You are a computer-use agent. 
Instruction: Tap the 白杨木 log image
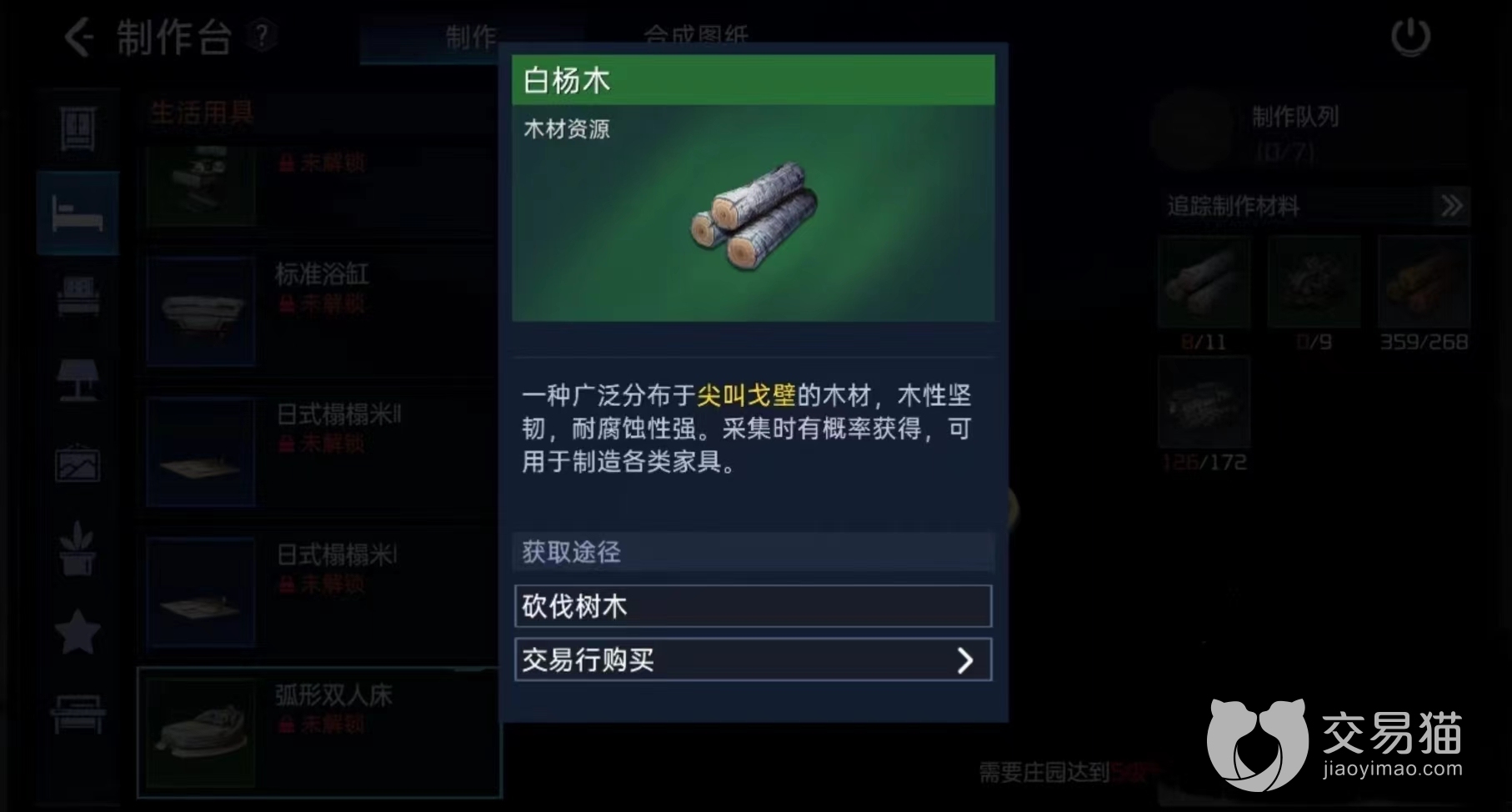point(754,217)
